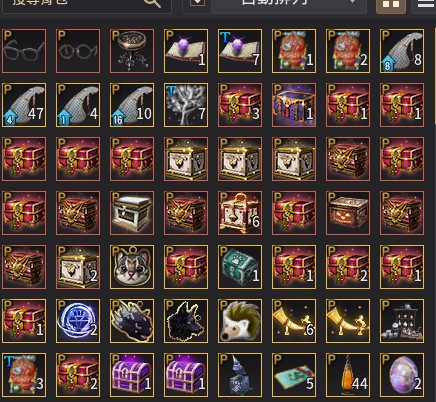Select the hedgehog pet item

240,321
